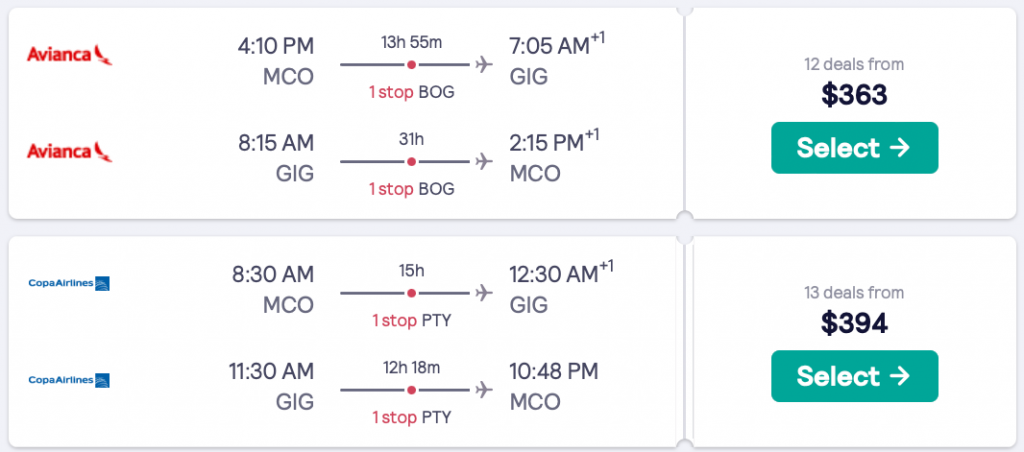The height and width of the screenshot is (452, 1024).
Task: Click the 4:10 PM MCO departure time
Action: click(276, 46)
